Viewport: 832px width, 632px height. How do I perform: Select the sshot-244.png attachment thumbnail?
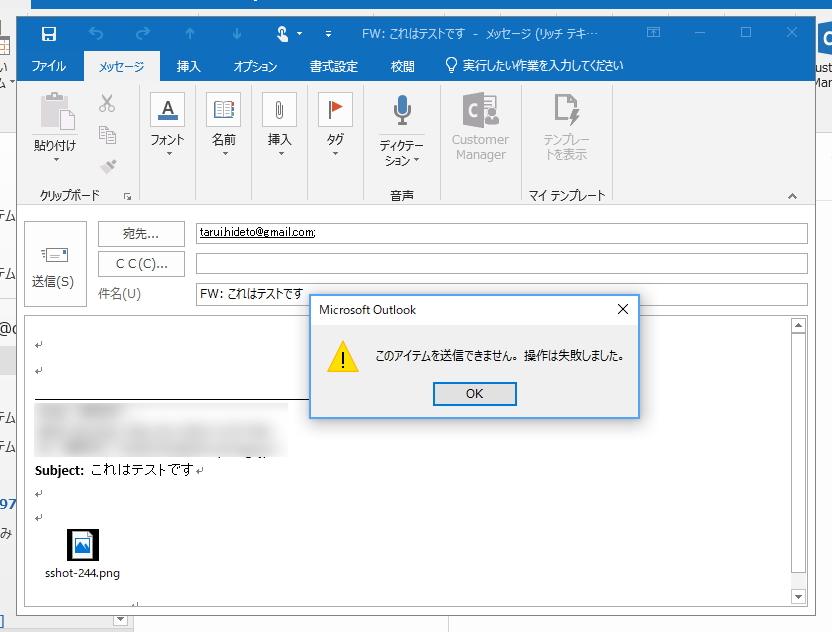click(x=82, y=545)
